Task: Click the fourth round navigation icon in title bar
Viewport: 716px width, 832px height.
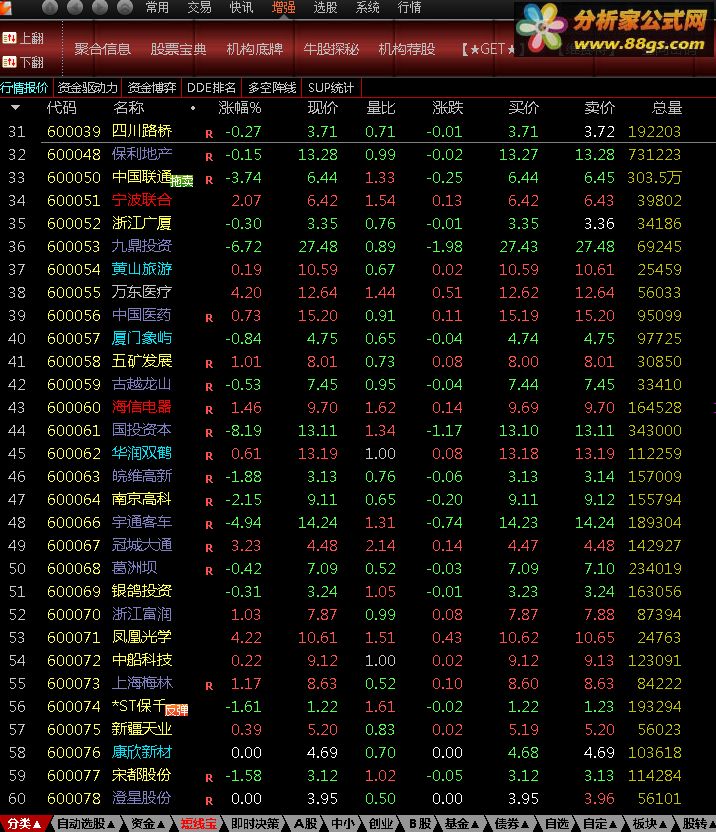Action: [124, 7]
